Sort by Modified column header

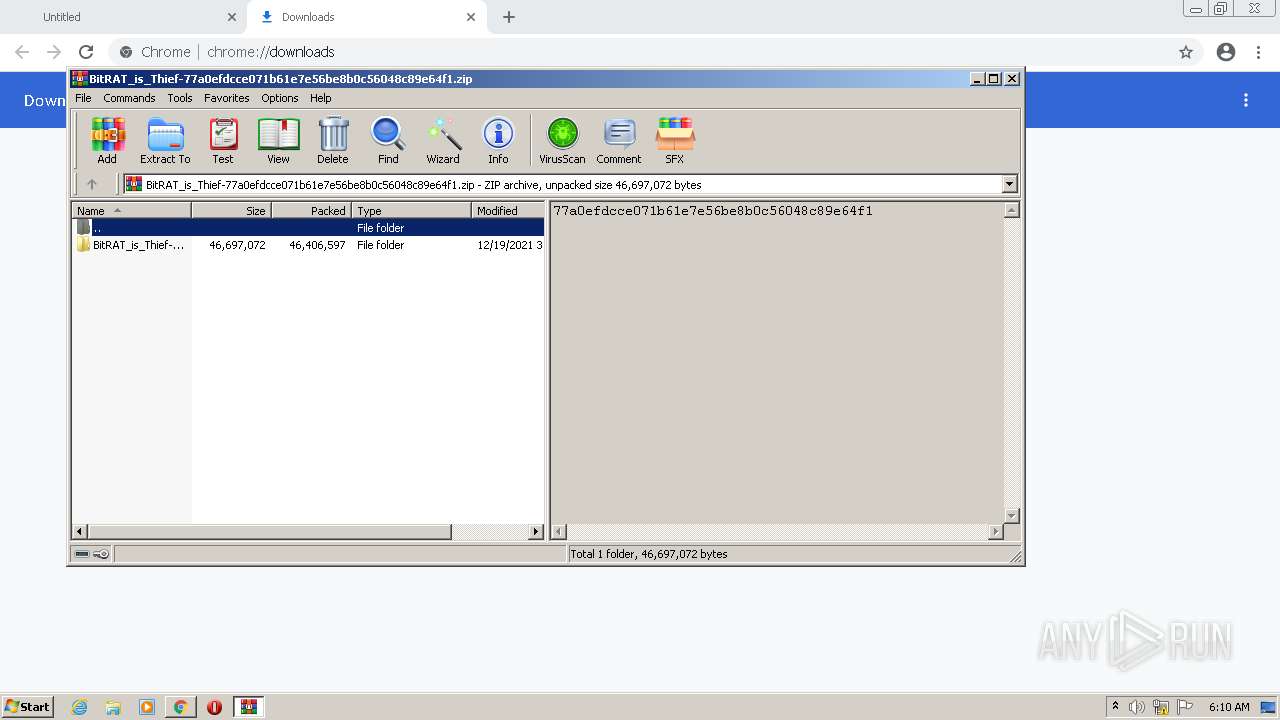point(508,210)
